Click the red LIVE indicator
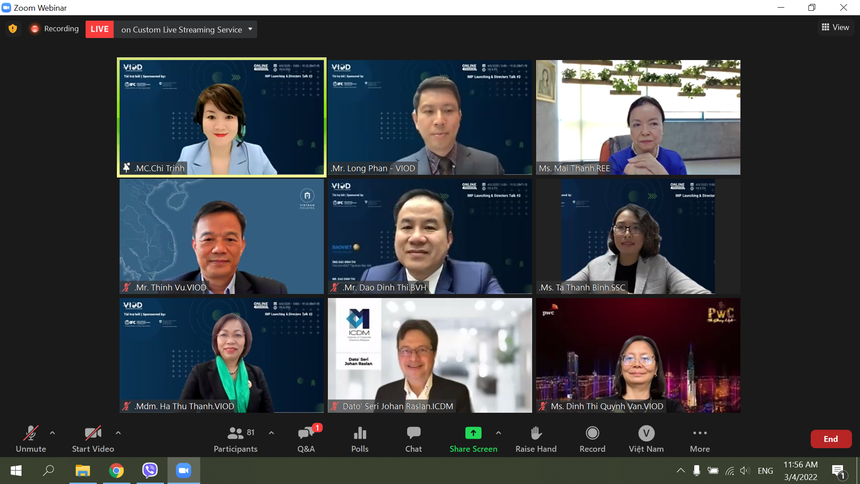860x484 pixels. 100,29
